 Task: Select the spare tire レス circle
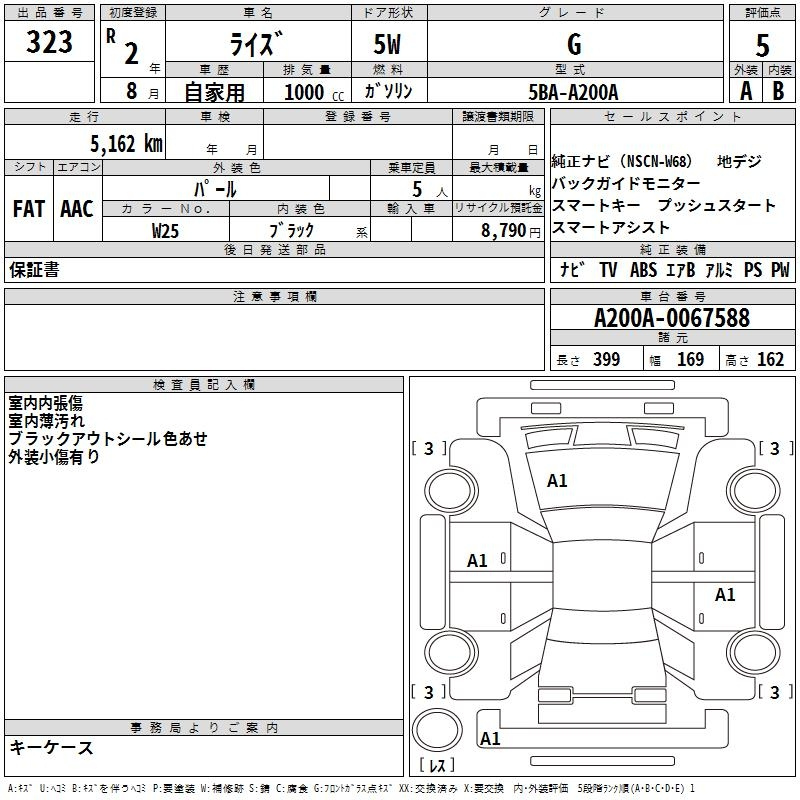click(x=437, y=730)
